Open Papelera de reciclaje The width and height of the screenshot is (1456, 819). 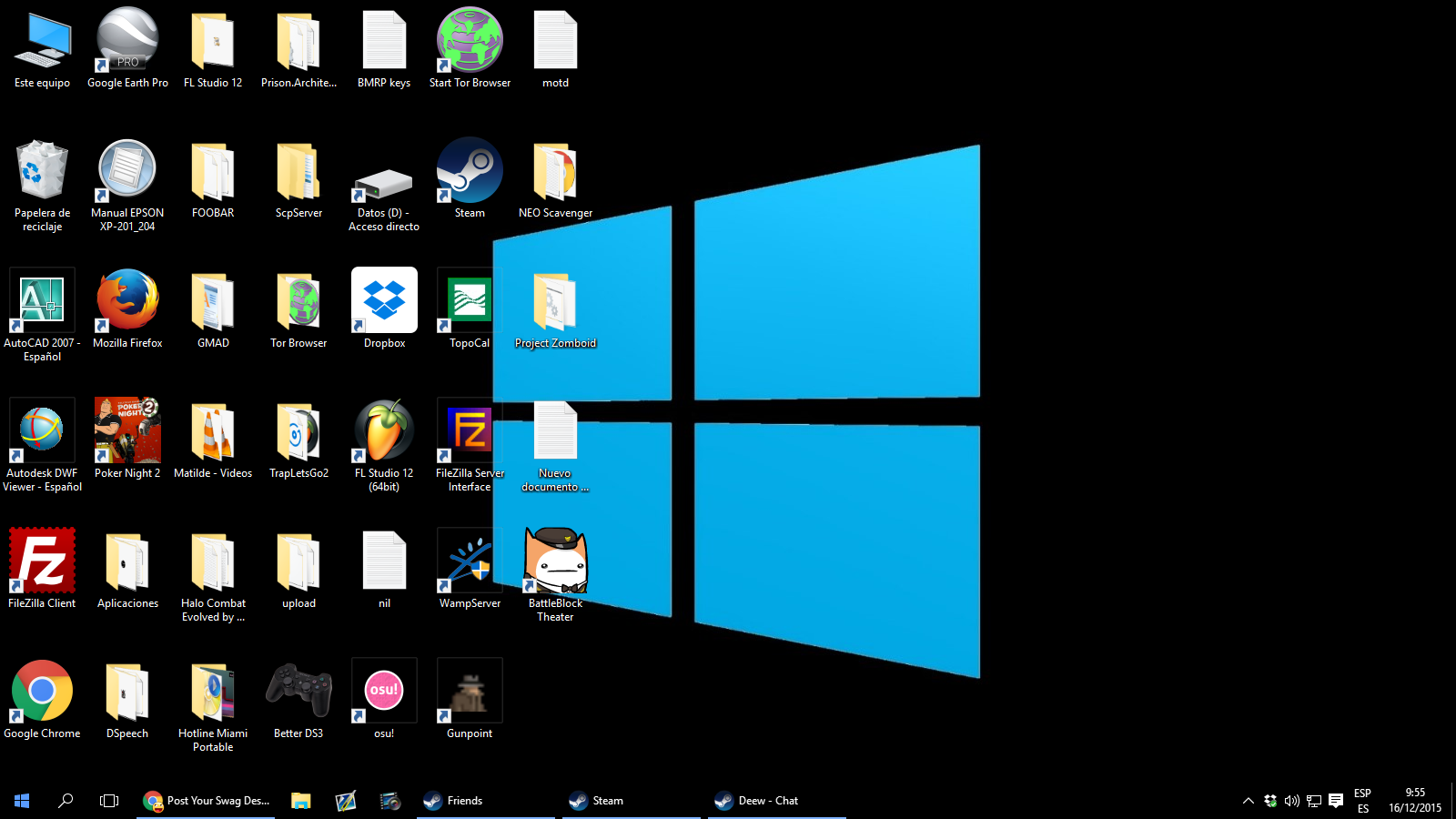click(x=42, y=186)
